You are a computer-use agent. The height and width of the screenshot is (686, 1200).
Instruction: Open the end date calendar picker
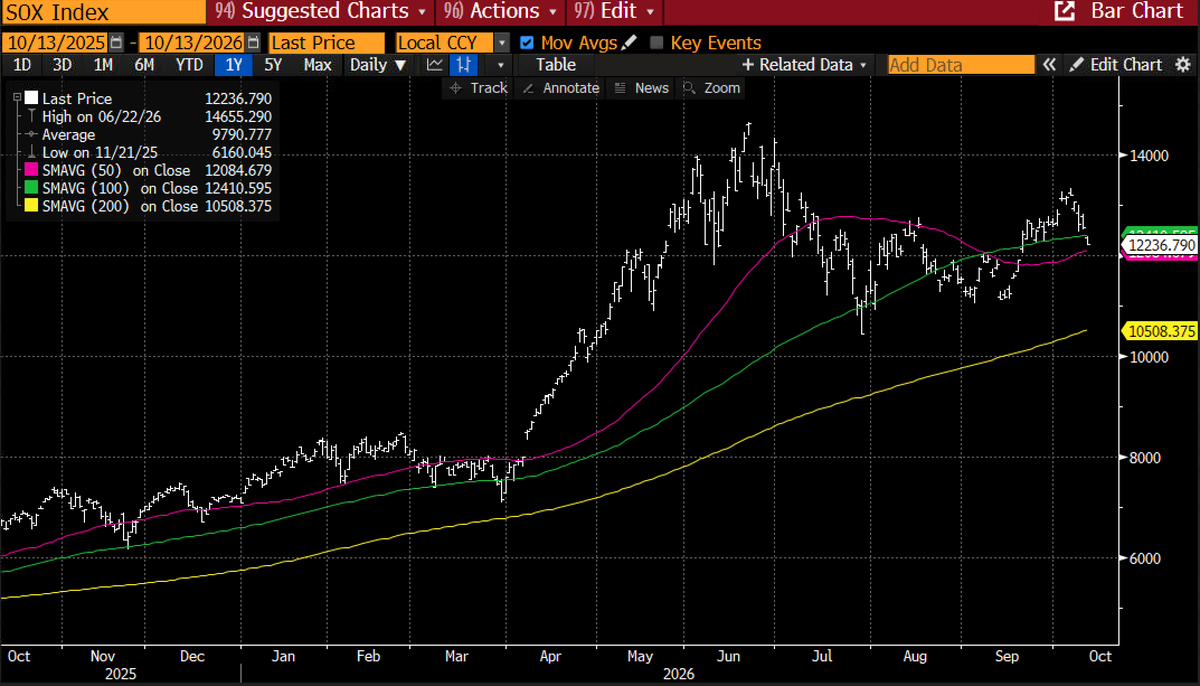tap(251, 43)
